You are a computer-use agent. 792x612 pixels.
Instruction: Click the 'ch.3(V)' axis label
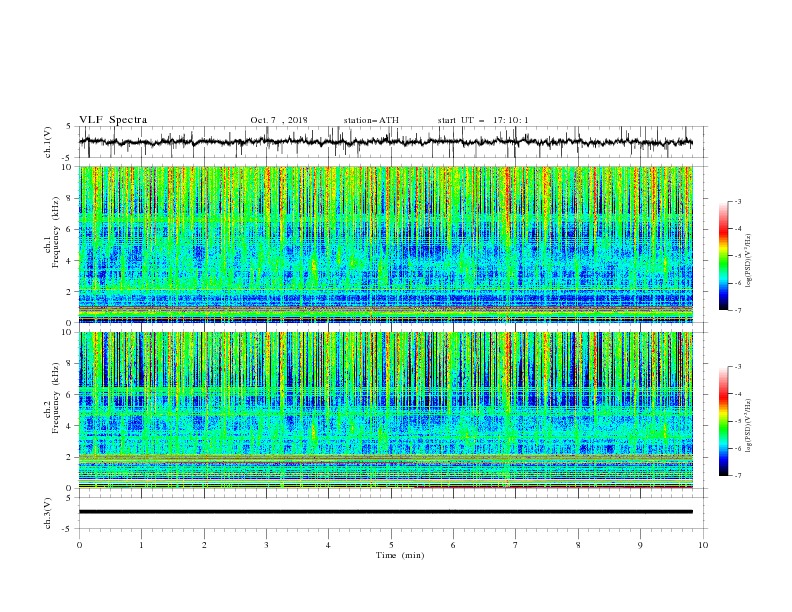(x=48, y=513)
